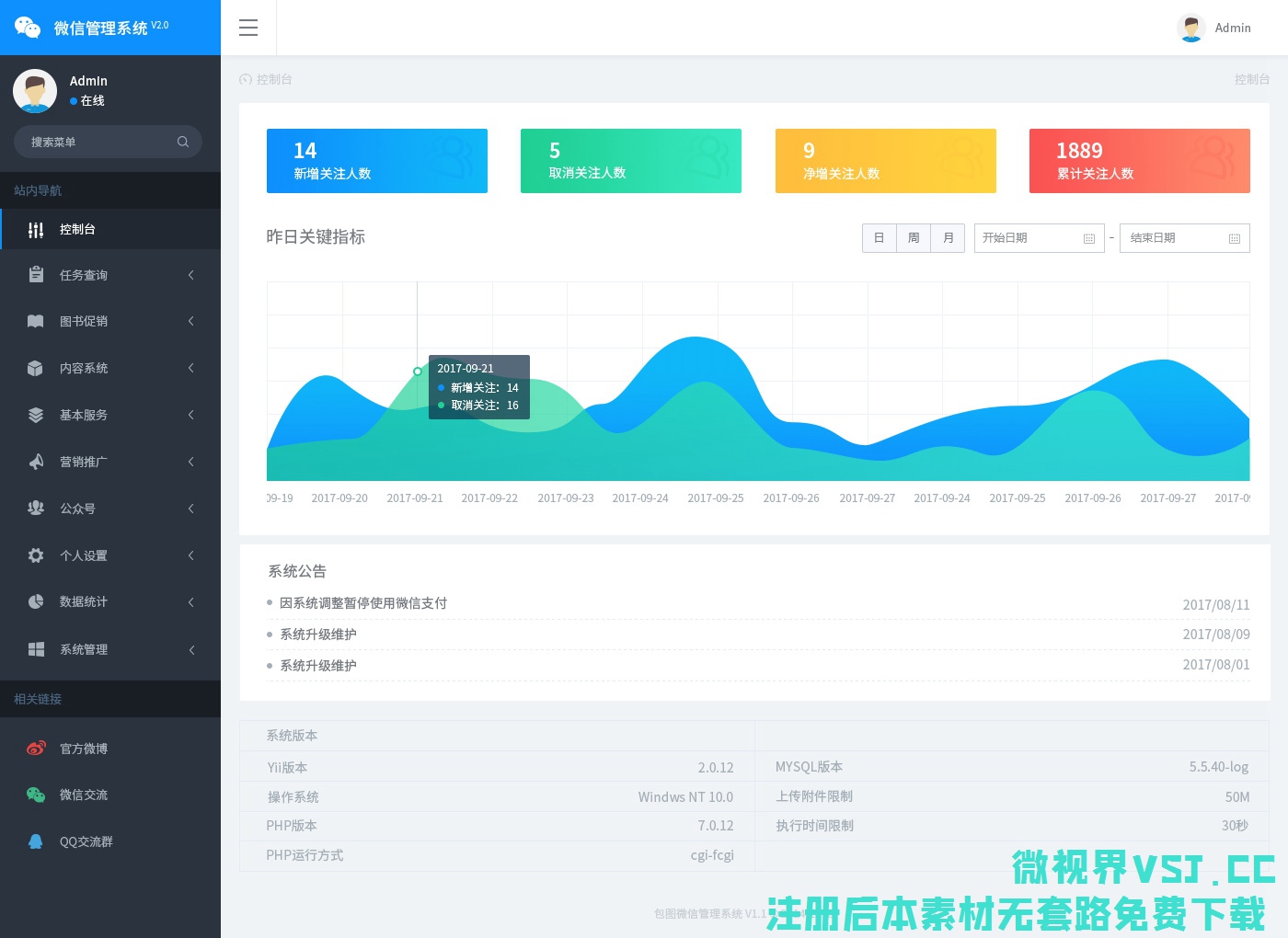The image size is (1288, 938).
Task: Switch chart range to 日 (day)
Action: pos(879,238)
